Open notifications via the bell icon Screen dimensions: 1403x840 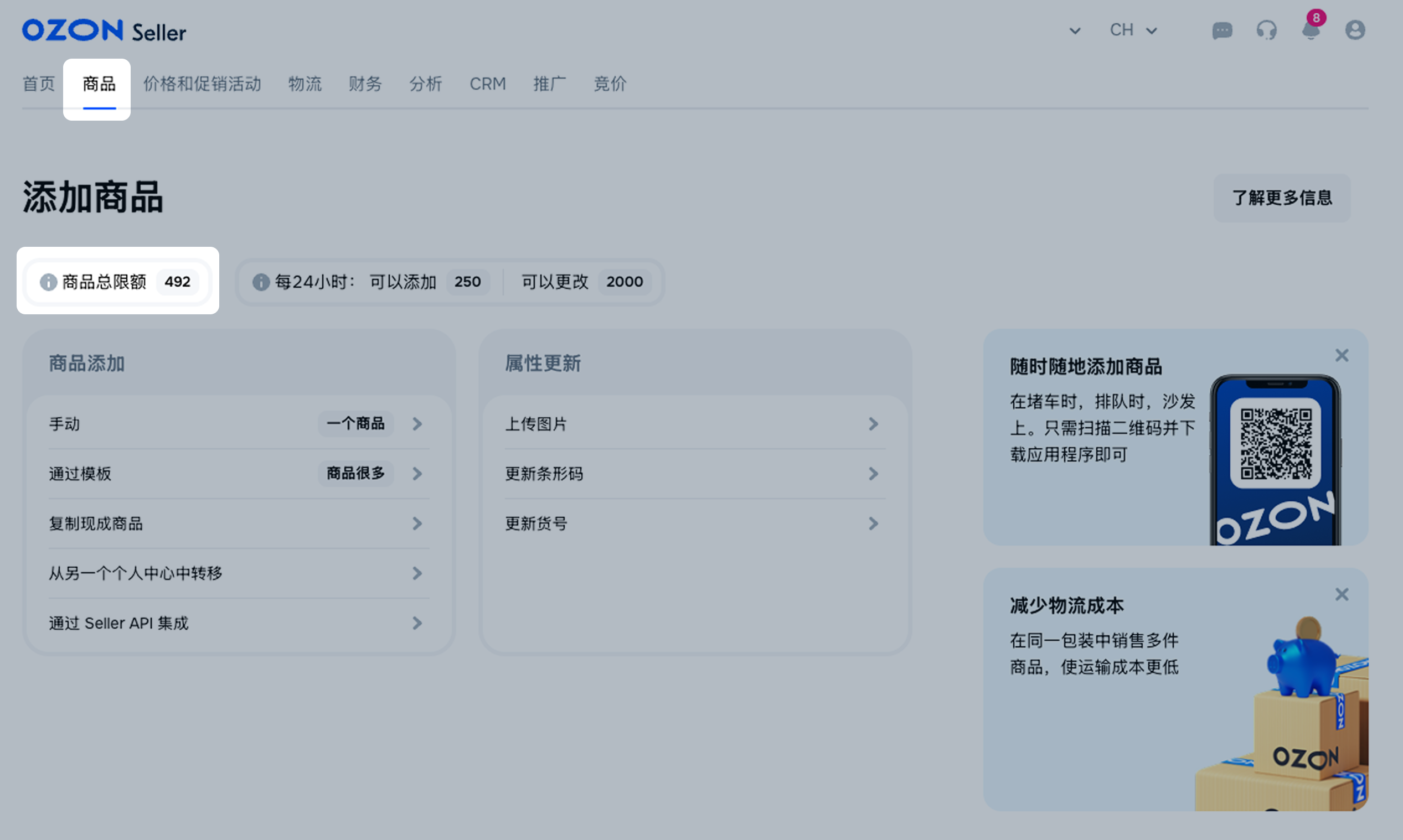coord(1311,31)
